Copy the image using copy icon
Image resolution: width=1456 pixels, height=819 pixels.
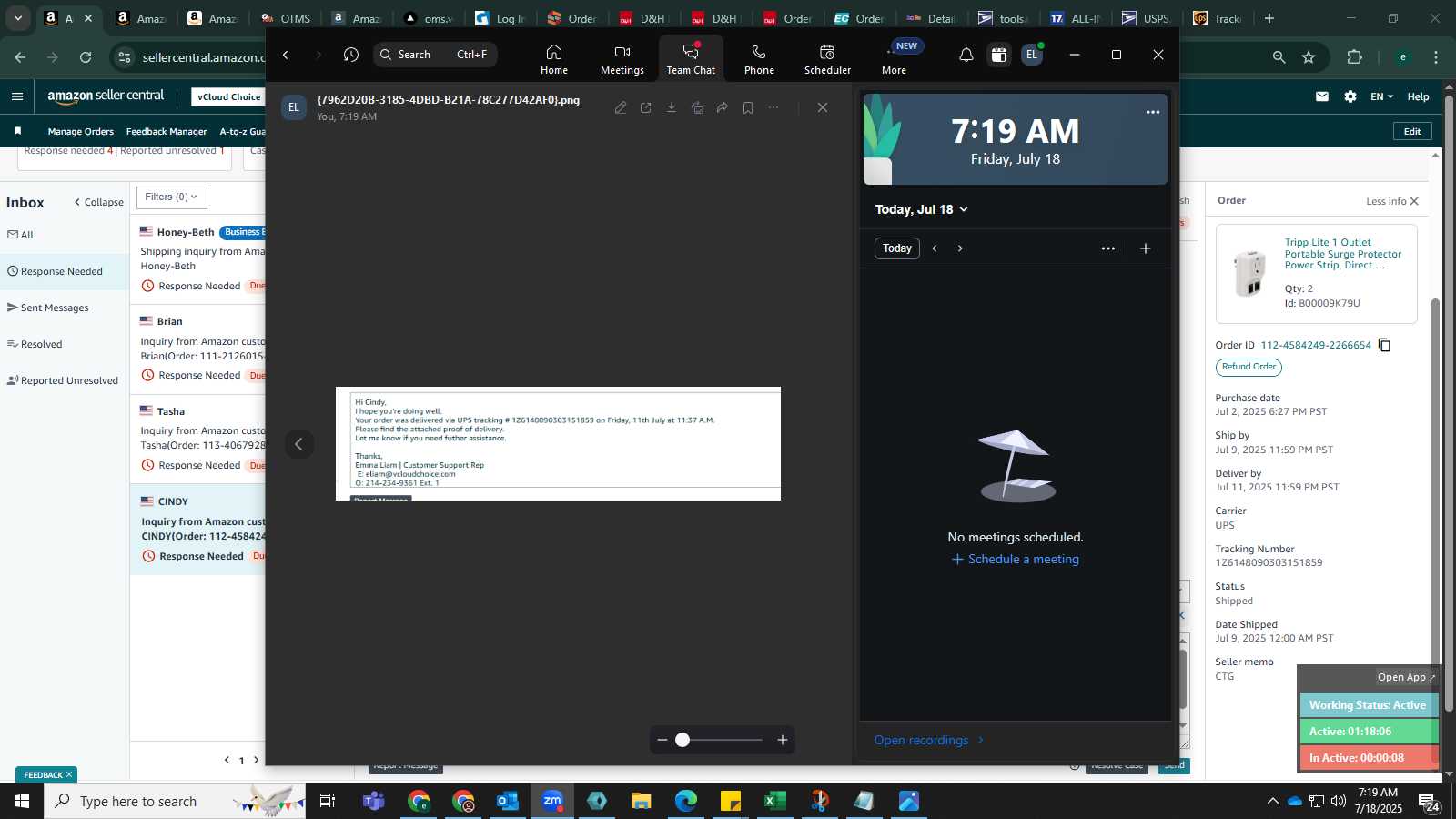[x=697, y=107]
